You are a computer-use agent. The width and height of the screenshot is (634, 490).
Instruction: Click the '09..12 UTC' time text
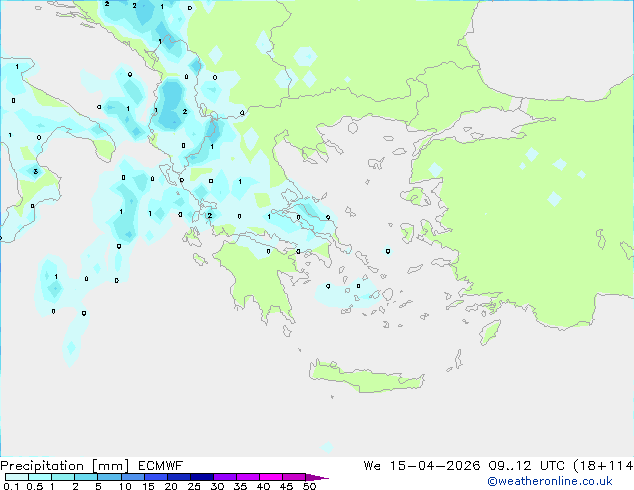pos(527,466)
